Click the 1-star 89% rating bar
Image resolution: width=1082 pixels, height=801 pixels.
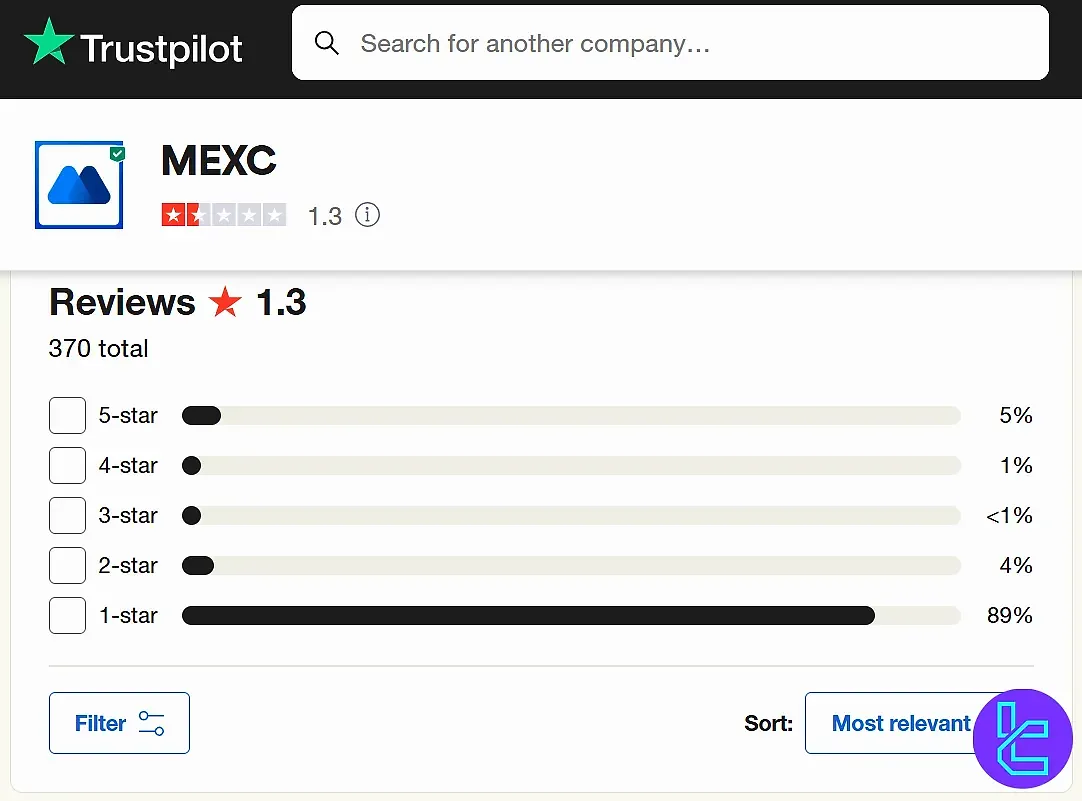pos(571,615)
